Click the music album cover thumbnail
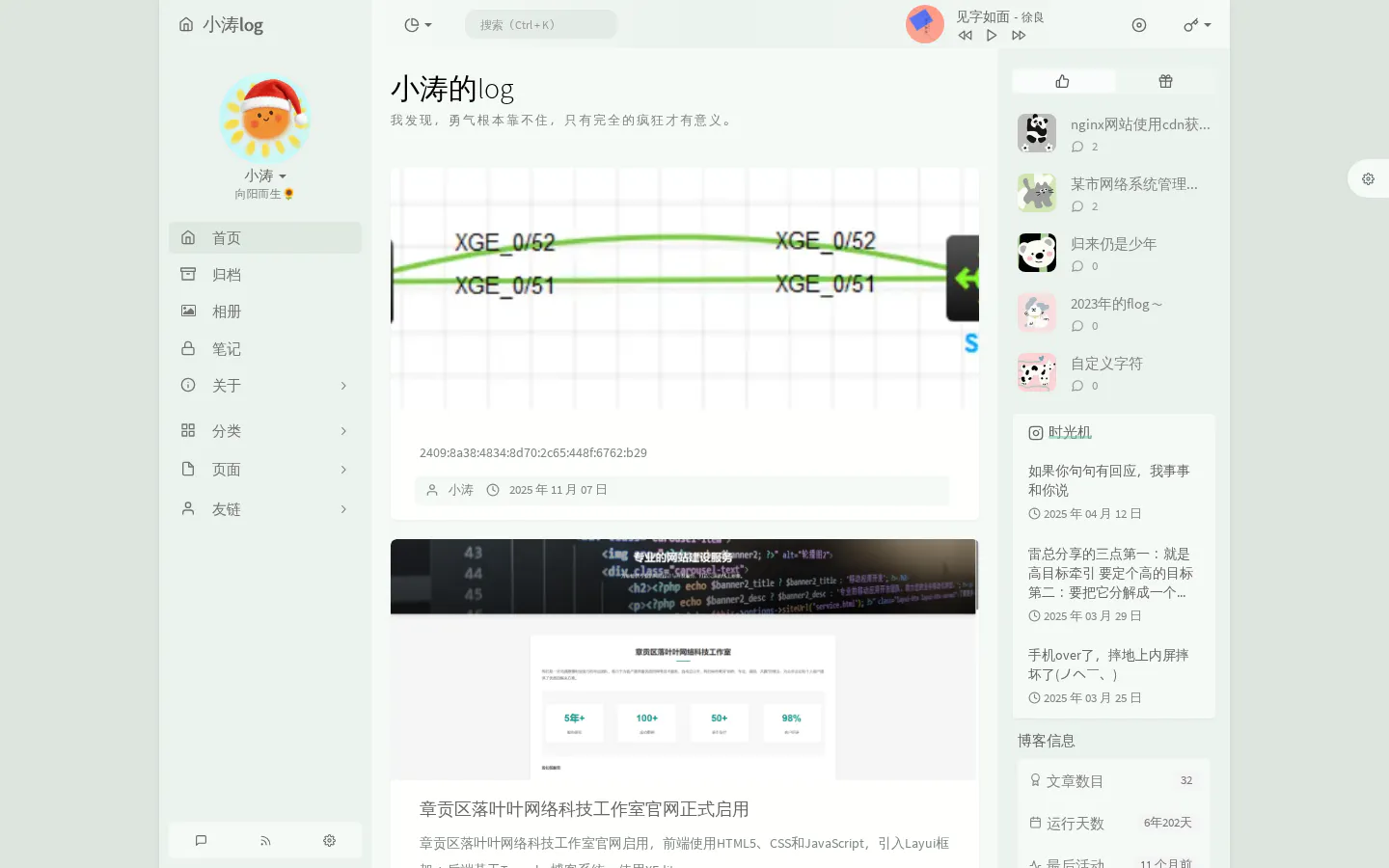Image resolution: width=1389 pixels, height=868 pixels. (924, 24)
